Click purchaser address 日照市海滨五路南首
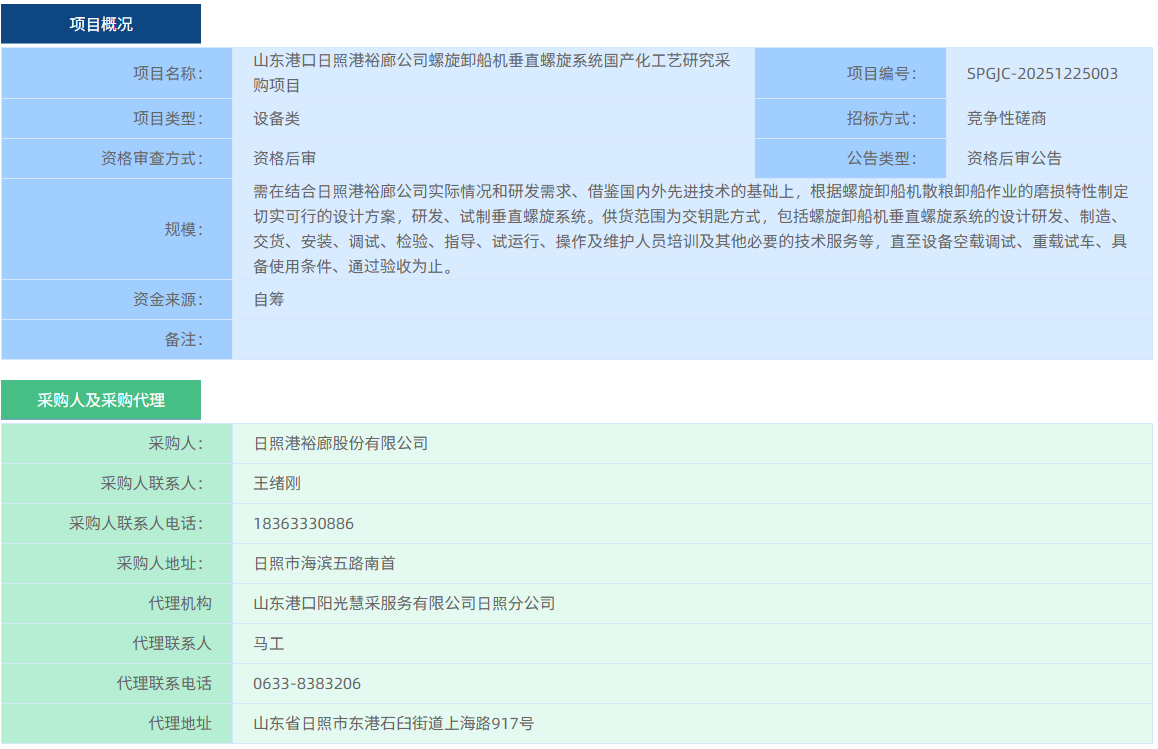This screenshot has height=749, width=1158. click(325, 563)
